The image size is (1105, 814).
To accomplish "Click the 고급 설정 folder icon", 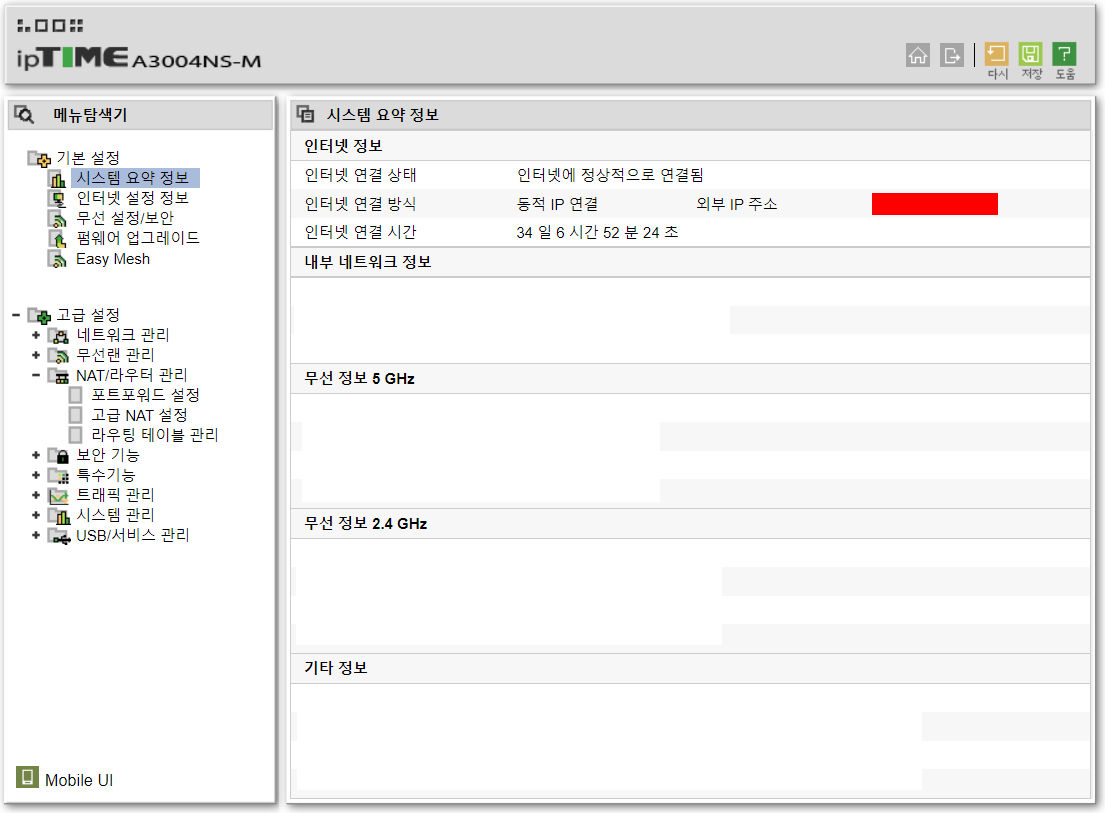I will point(39,315).
